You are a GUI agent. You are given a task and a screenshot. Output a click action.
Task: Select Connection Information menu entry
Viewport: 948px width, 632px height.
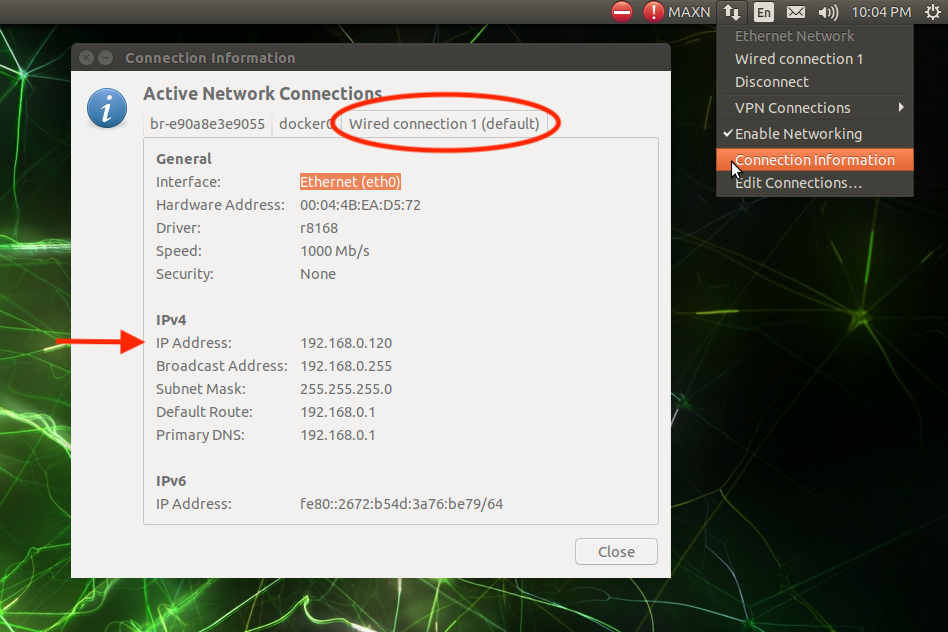pos(814,160)
